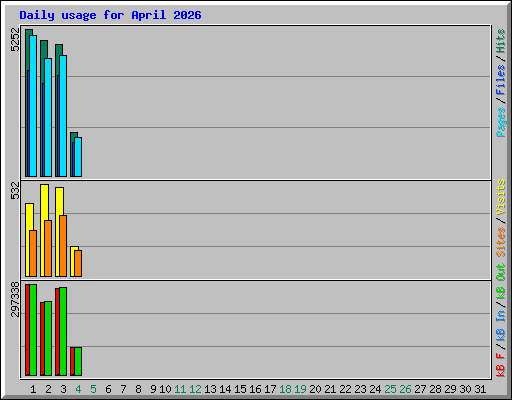
Task: Click day label 31 on the x-axis
Action: 480,389
